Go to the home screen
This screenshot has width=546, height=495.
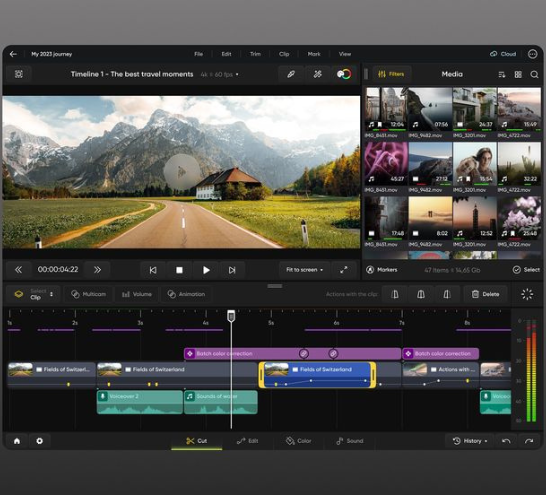17,441
